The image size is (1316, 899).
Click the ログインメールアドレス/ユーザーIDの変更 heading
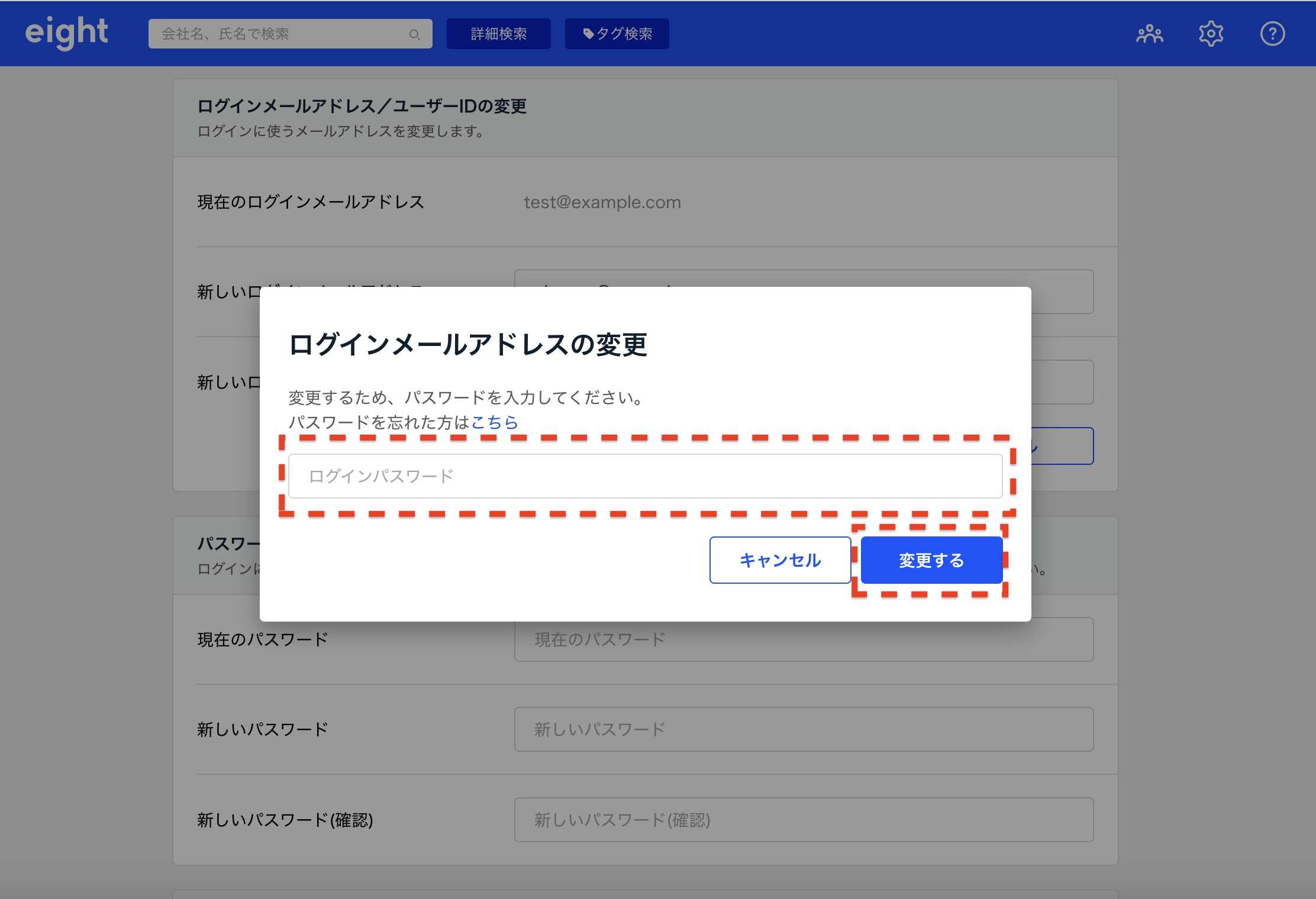tap(362, 106)
